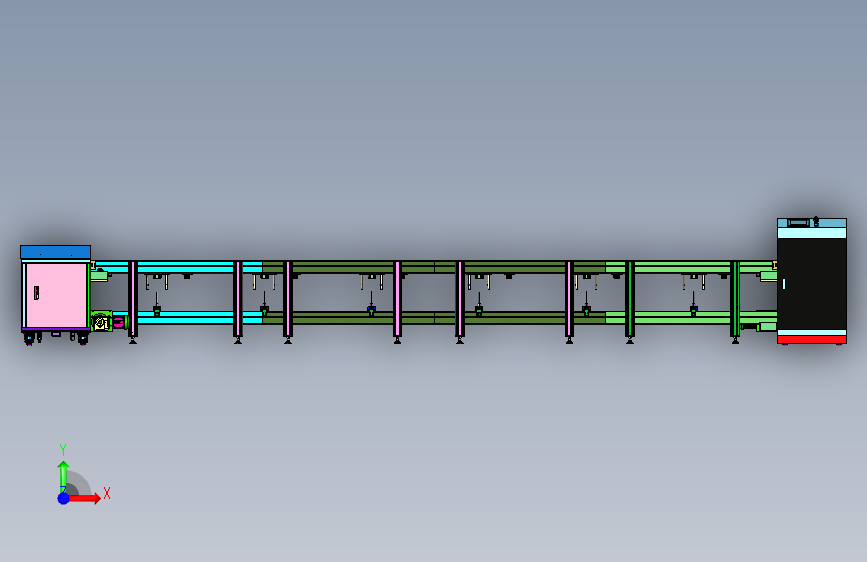867x562 pixels.
Task: Click the white handle on the black cabinet
Action: 784,284
